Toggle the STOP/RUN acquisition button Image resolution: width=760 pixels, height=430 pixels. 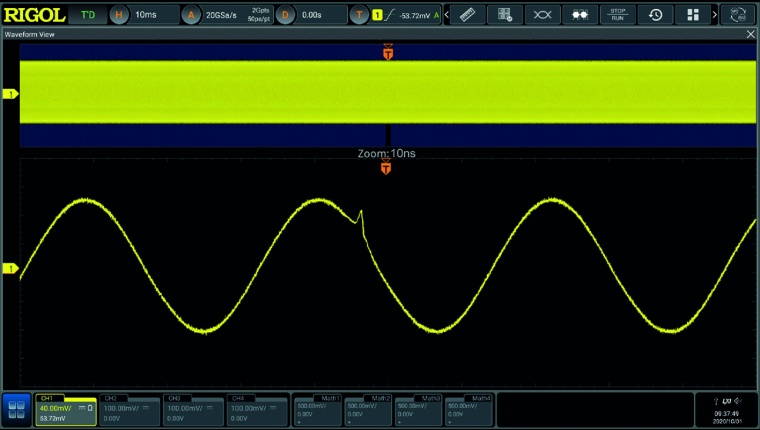click(617, 15)
